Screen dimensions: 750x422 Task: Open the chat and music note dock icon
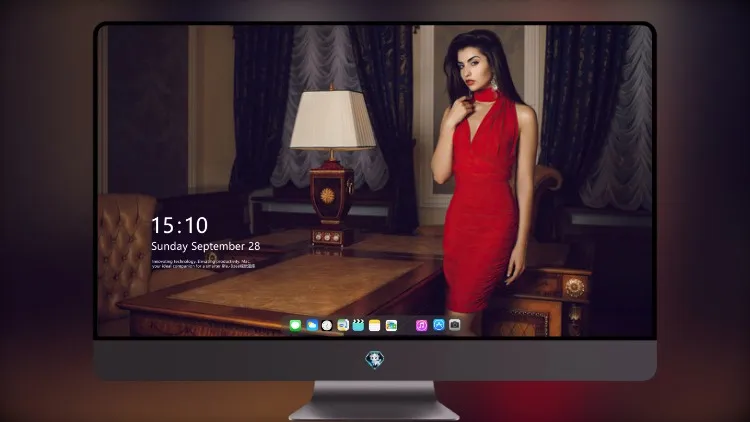342,325
